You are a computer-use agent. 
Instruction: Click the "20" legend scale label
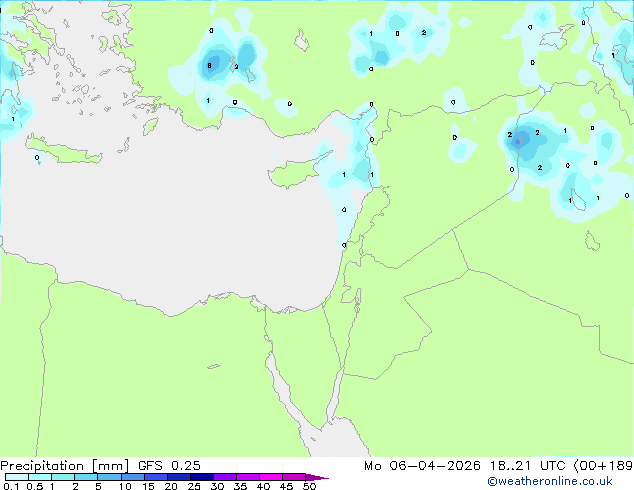[171, 486]
